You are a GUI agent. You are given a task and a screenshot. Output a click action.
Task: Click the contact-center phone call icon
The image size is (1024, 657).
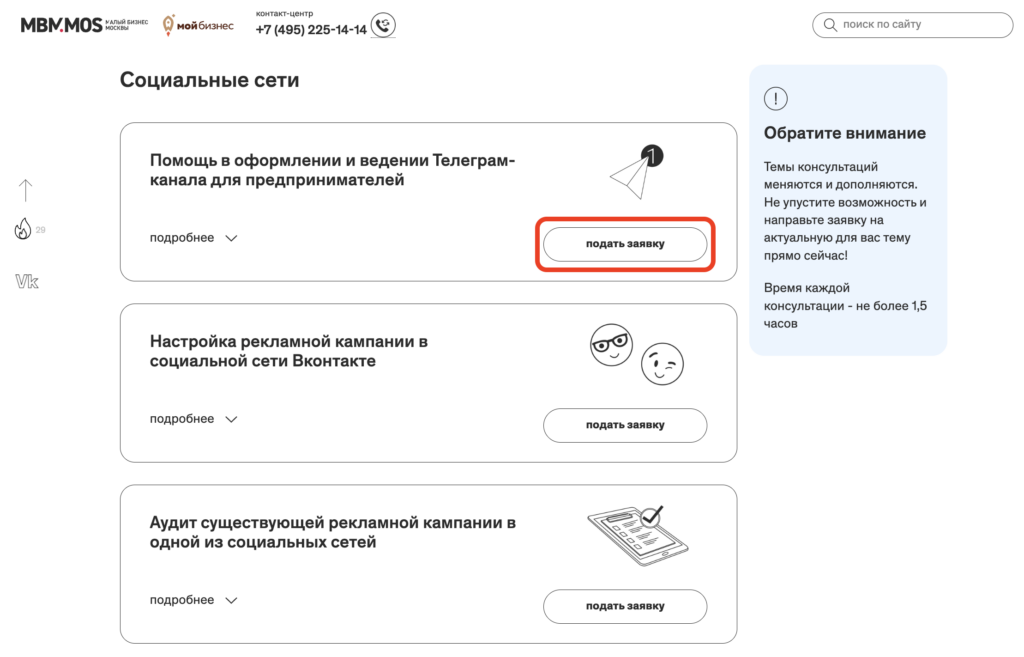pos(382,25)
